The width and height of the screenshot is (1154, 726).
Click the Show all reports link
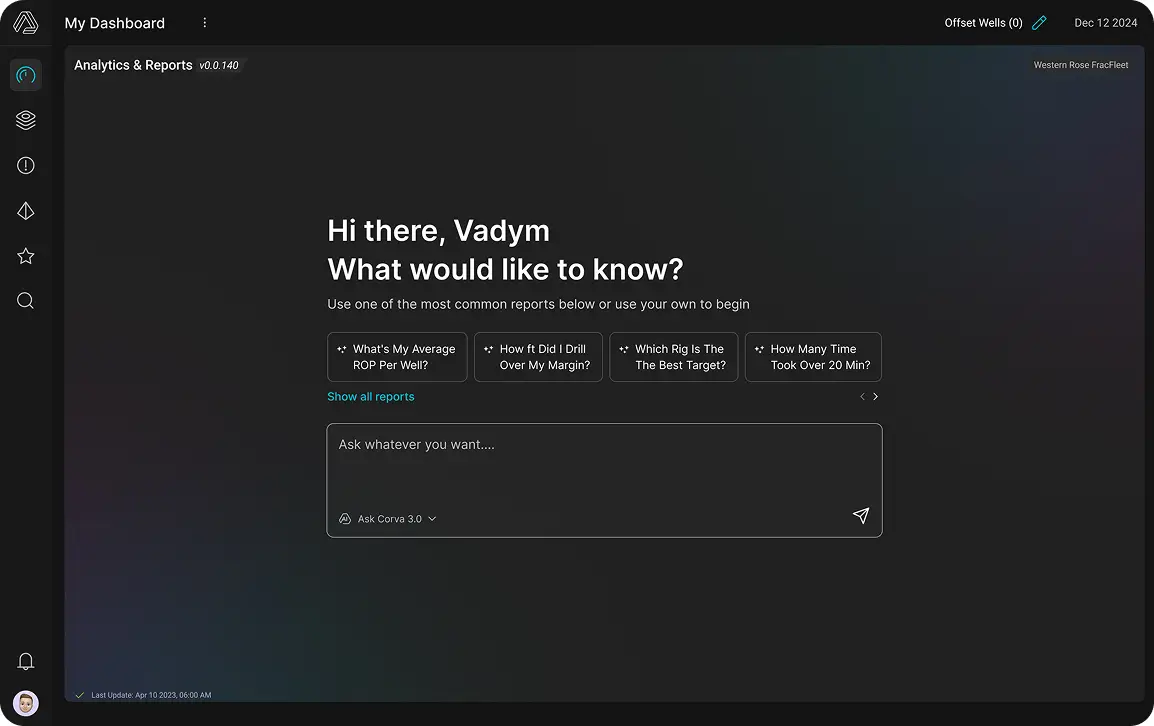tap(370, 397)
